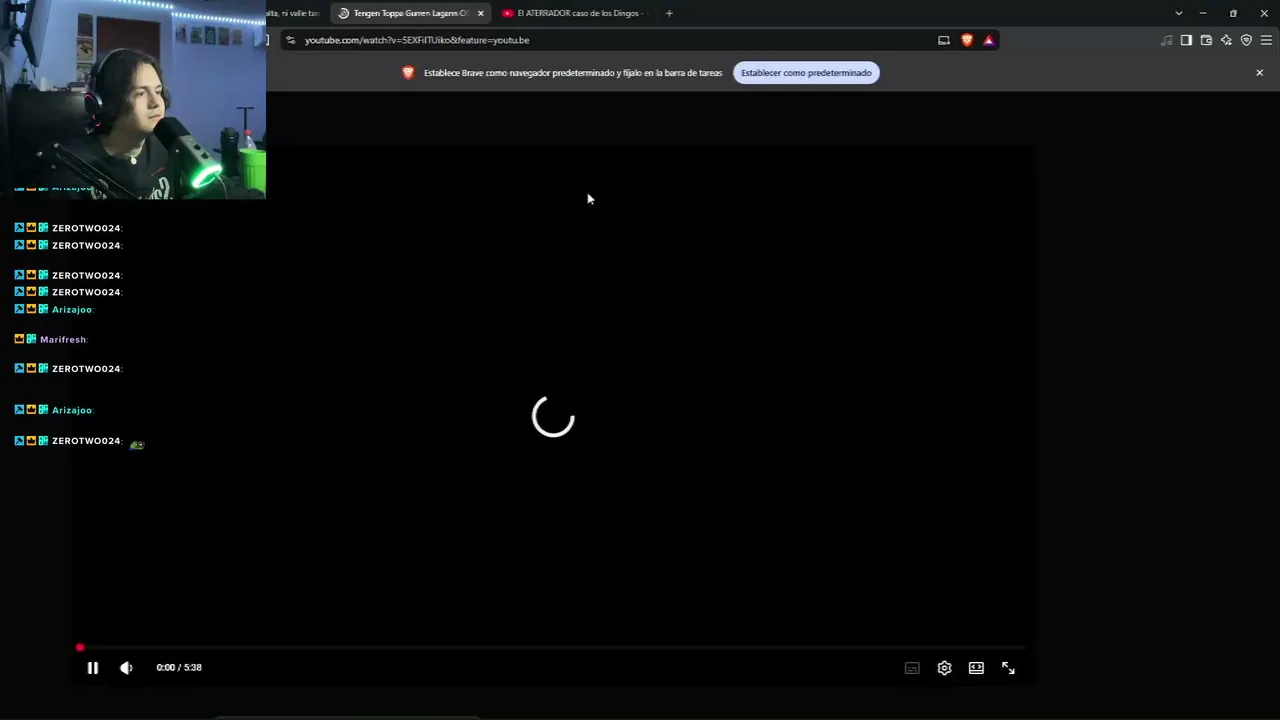This screenshot has height=720, width=1280.
Task: Switch to the partially visible first browser tab
Action: tap(294, 13)
